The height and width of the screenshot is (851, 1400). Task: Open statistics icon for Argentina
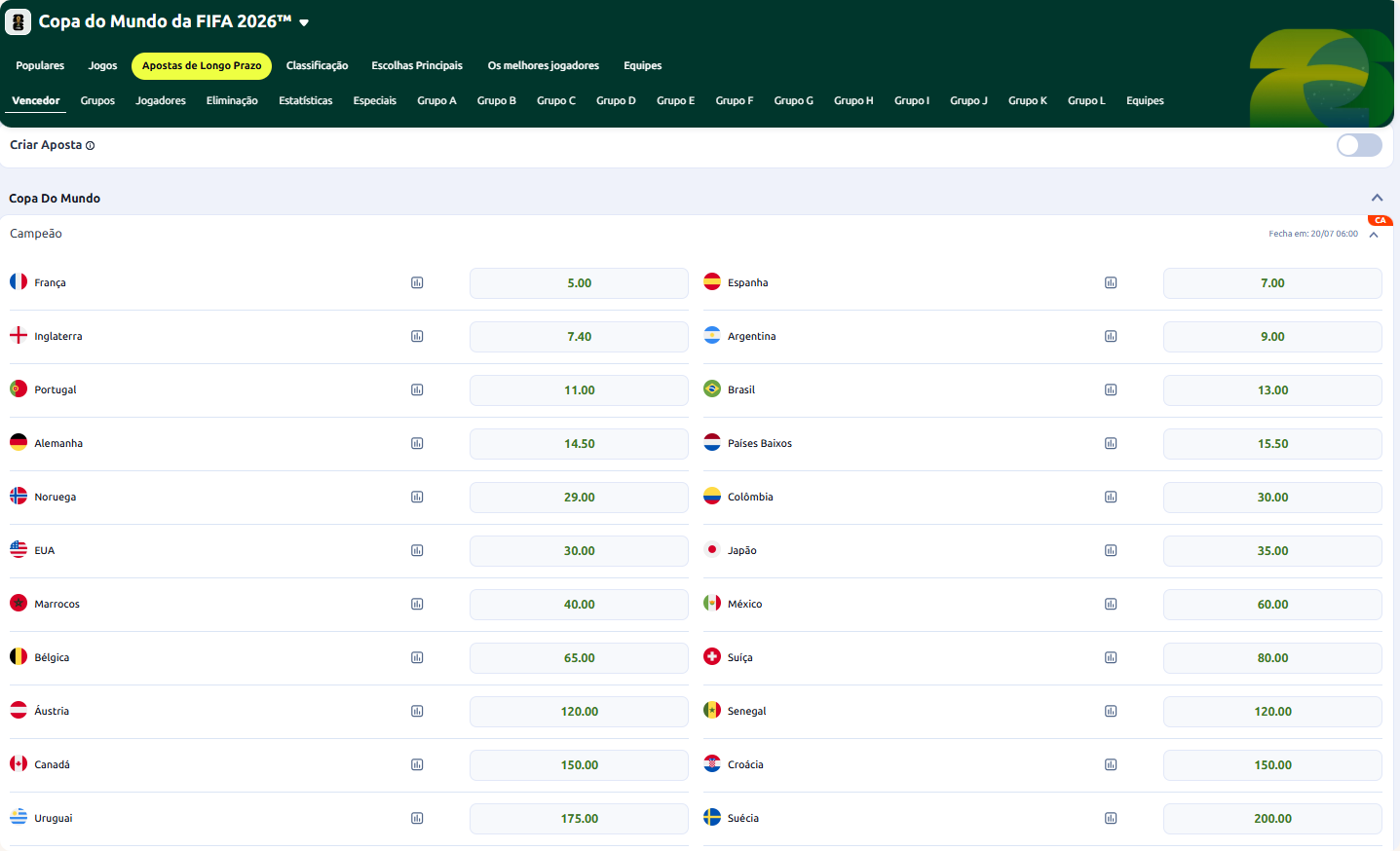(1111, 337)
